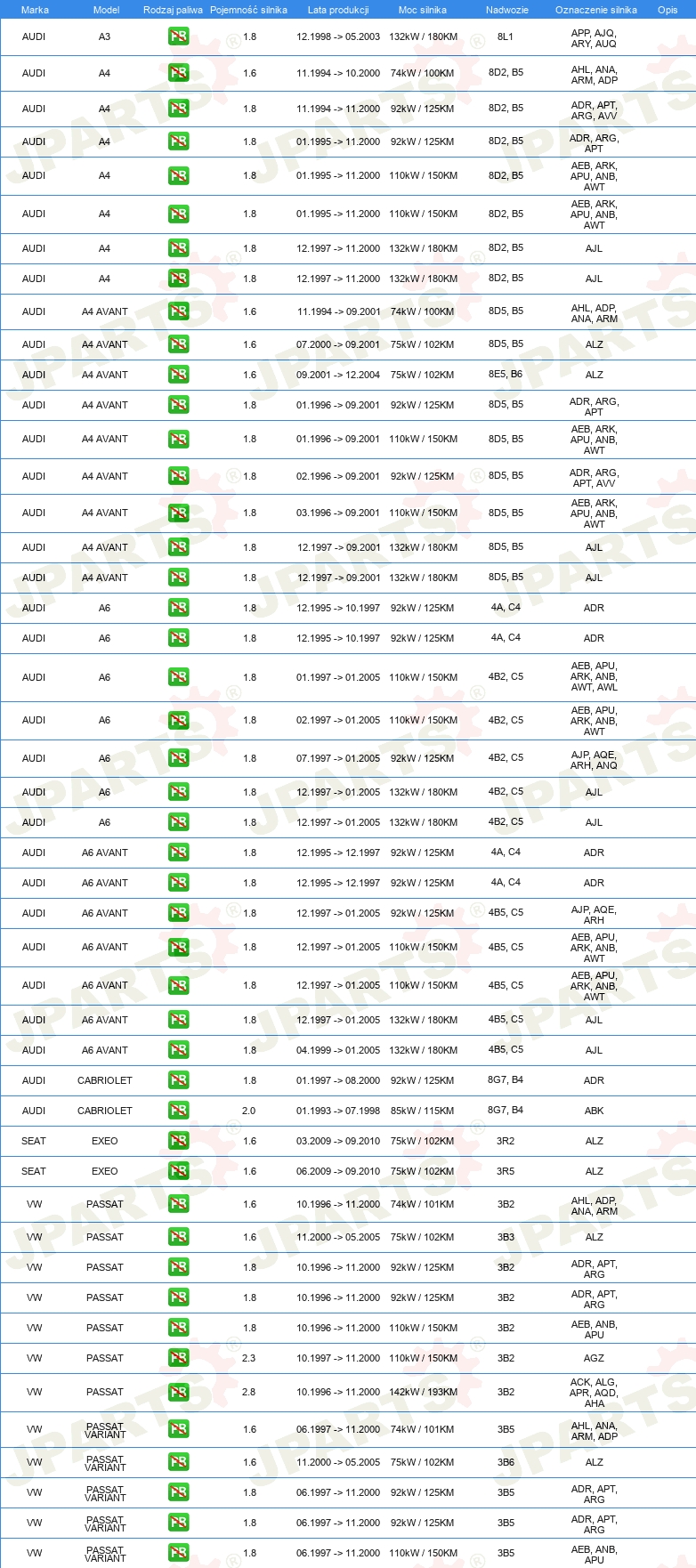The width and height of the screenshot is (696, 1568).
Task: Click the Marka column header
Action: (35, 10)
